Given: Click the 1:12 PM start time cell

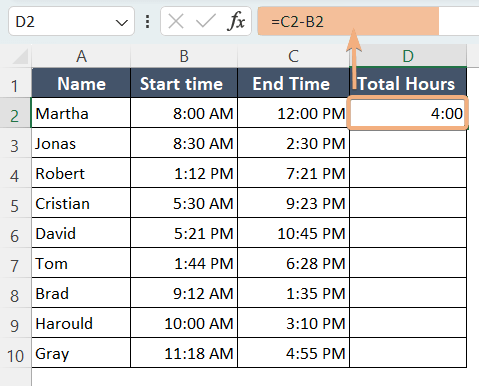Looking at the screenshot, I should (184, 173).
